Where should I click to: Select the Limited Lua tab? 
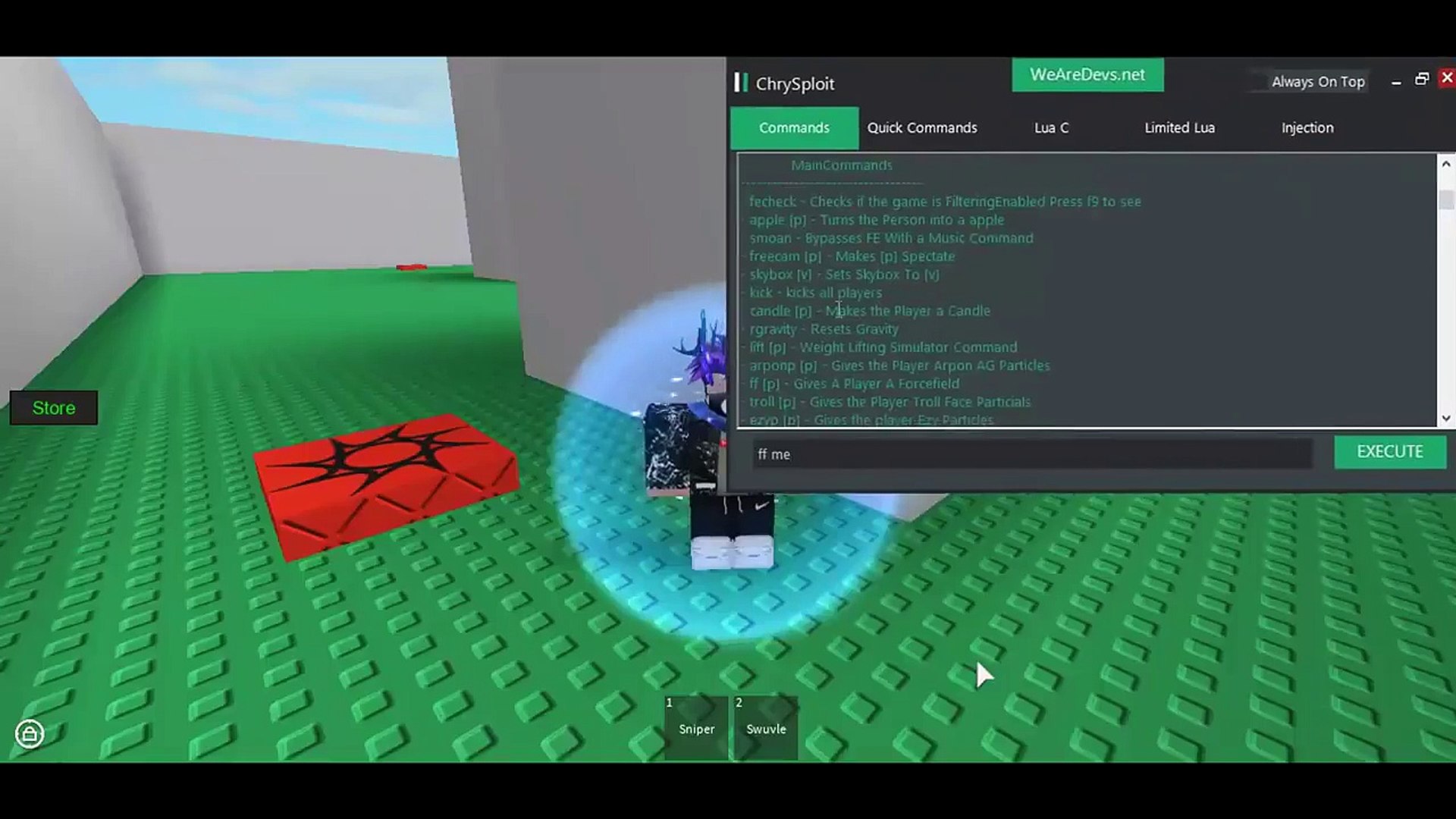1180,127
